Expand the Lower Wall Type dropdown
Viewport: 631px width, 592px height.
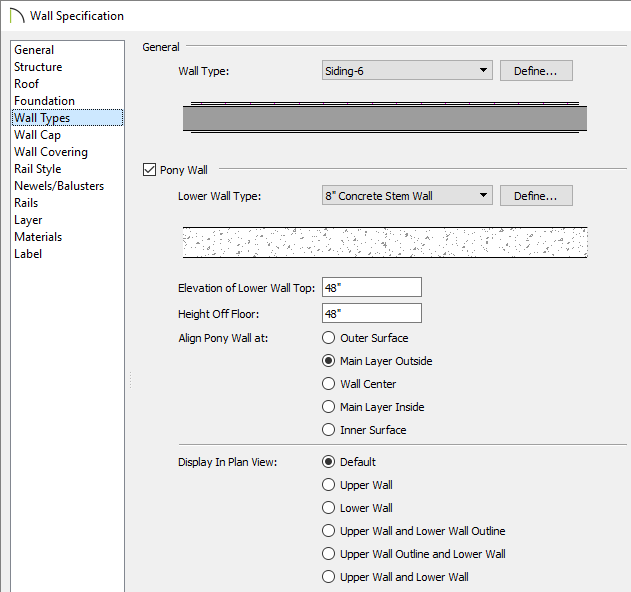point(407,196)
